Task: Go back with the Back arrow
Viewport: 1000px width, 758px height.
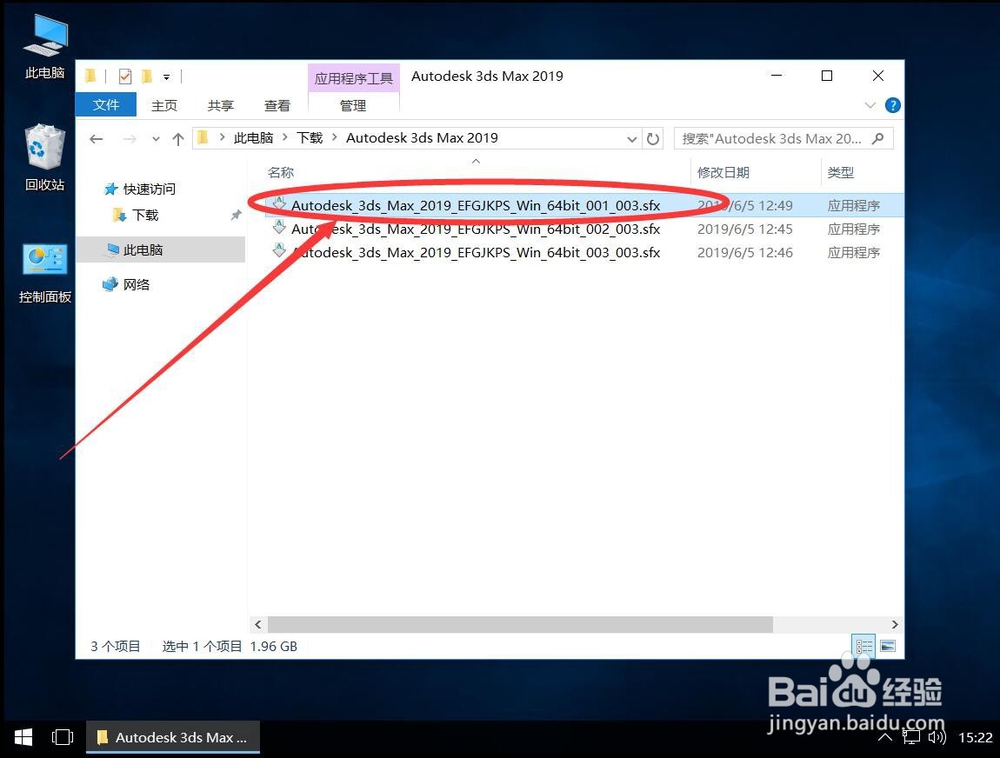Action: (x=96, y=139)
